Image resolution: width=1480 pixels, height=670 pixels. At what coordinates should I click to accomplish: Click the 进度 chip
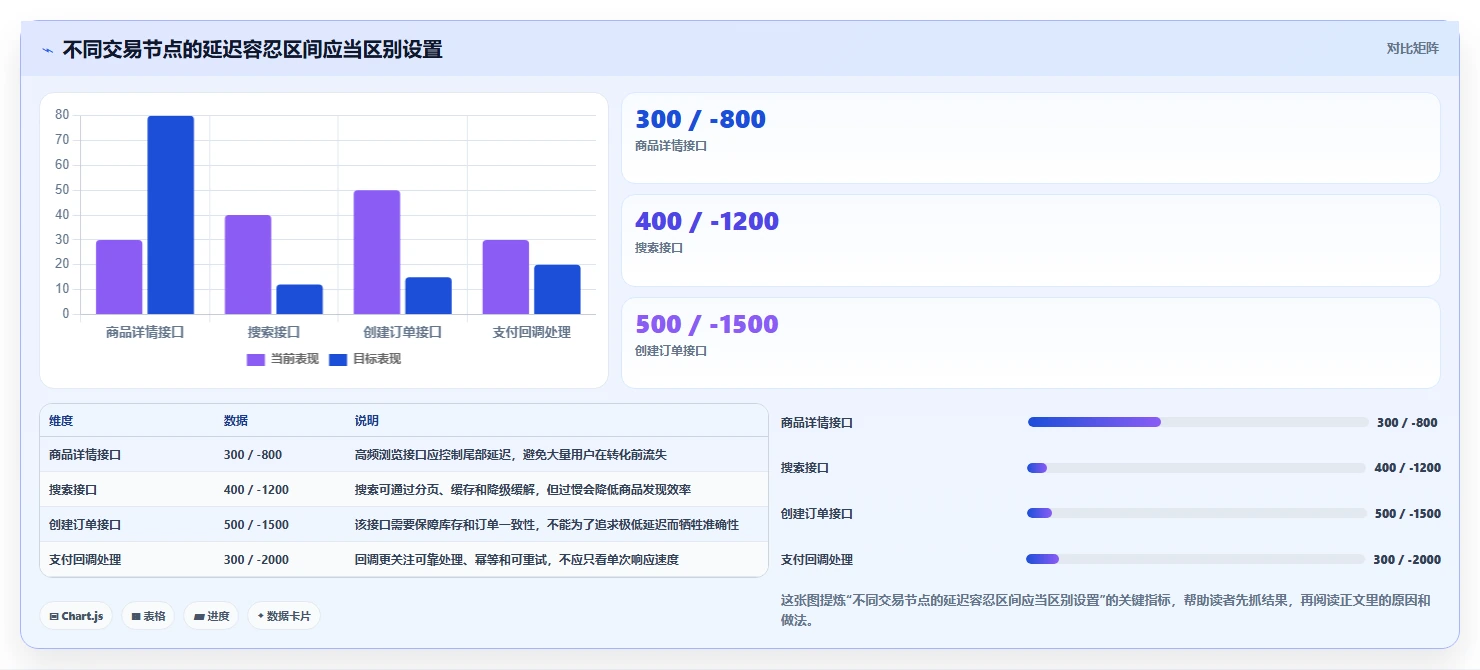point(211,616)
